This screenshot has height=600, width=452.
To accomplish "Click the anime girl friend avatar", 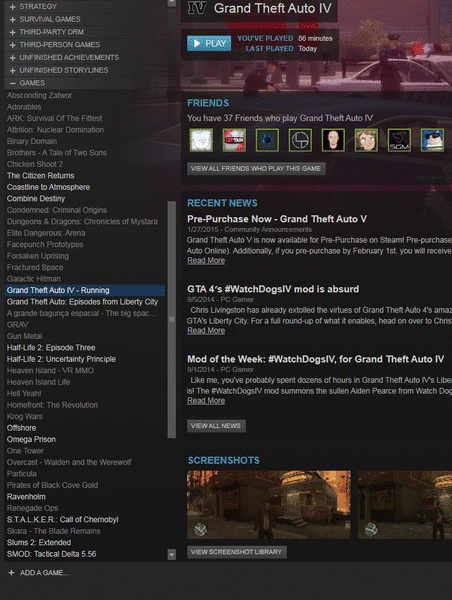I will point(366,140).
